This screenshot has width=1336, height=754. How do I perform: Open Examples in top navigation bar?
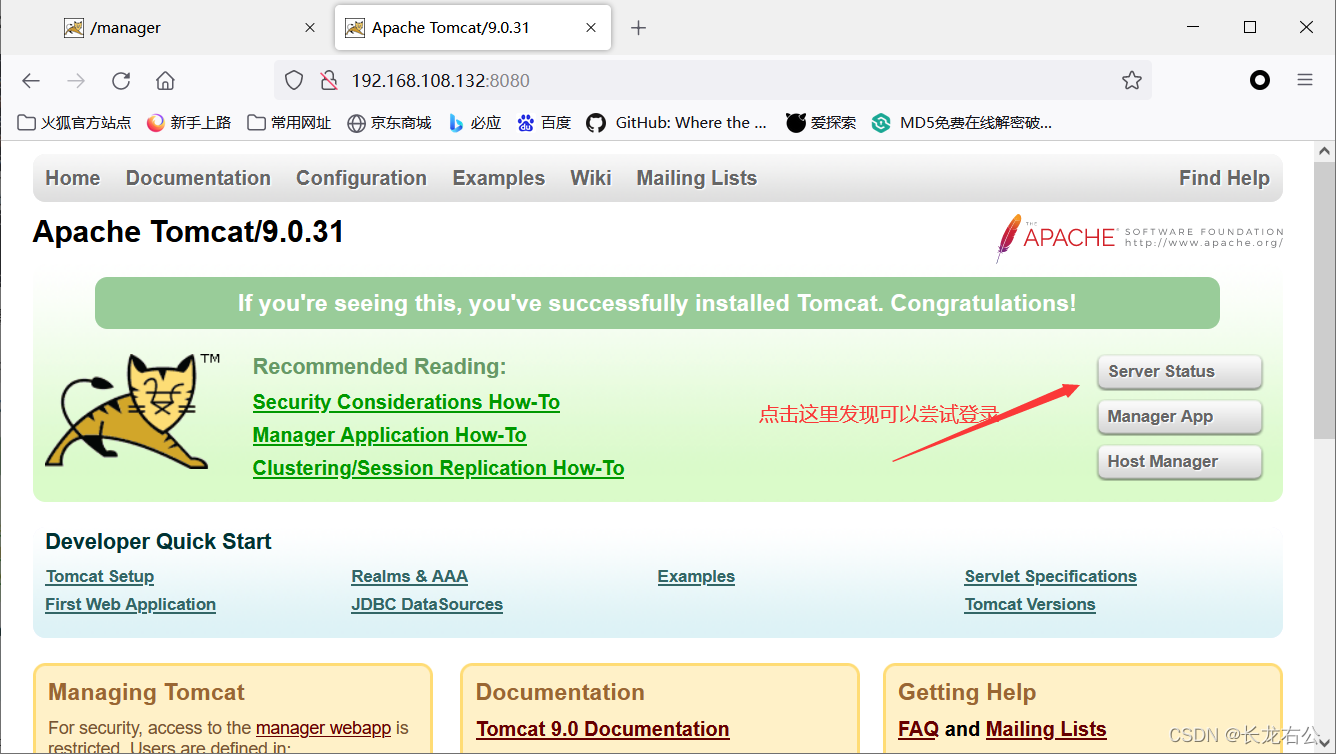tap(499, 178)
